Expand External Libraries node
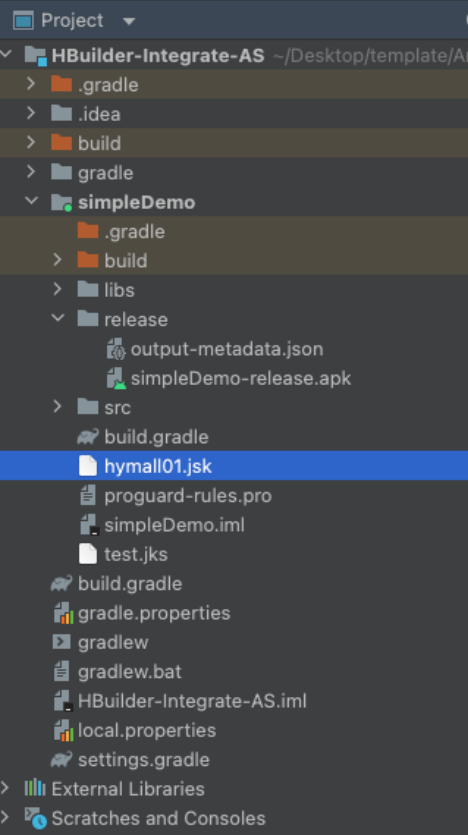 click(x=5, y=788)
